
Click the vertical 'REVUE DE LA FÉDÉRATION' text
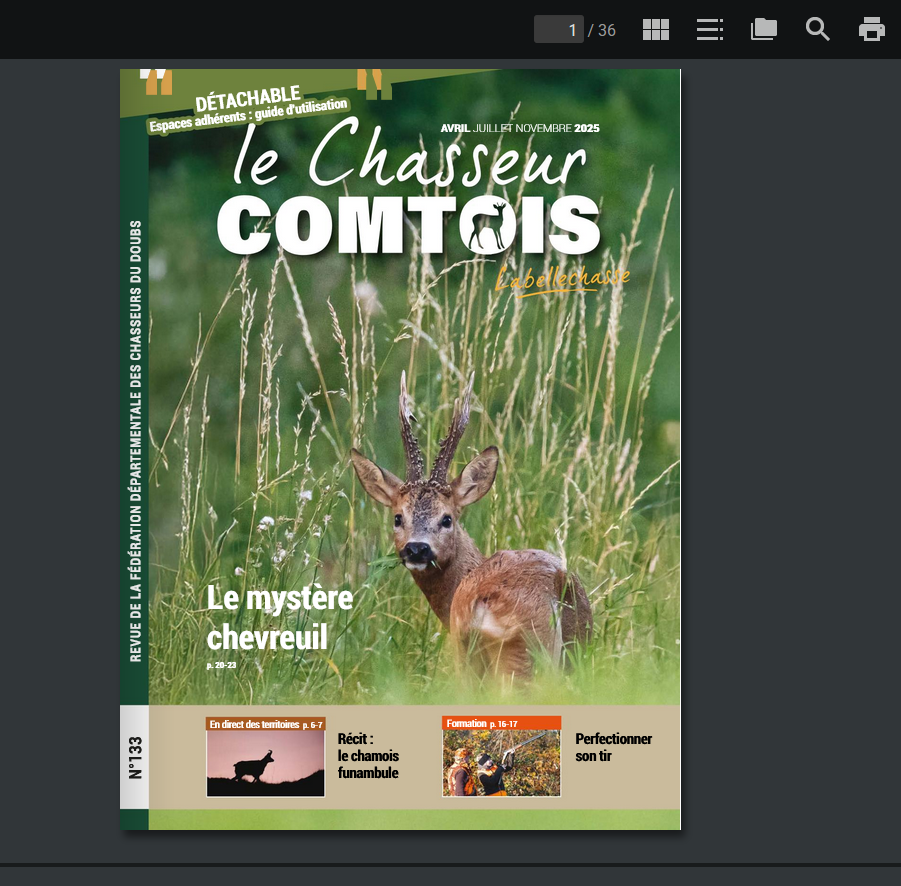coord(135,441)
